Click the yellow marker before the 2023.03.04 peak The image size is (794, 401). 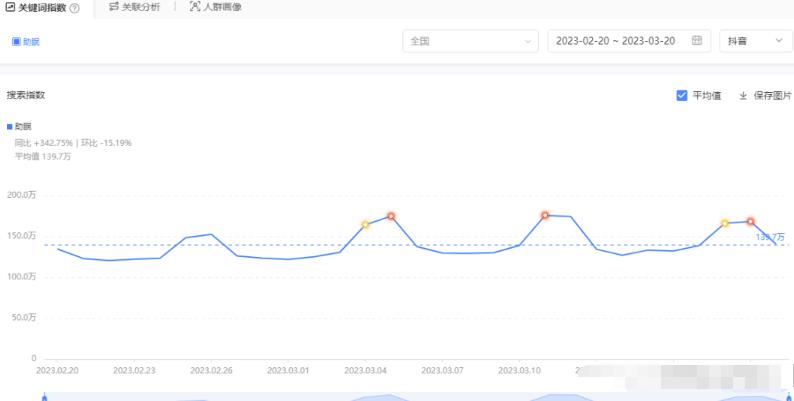click(x=365, y=225)
